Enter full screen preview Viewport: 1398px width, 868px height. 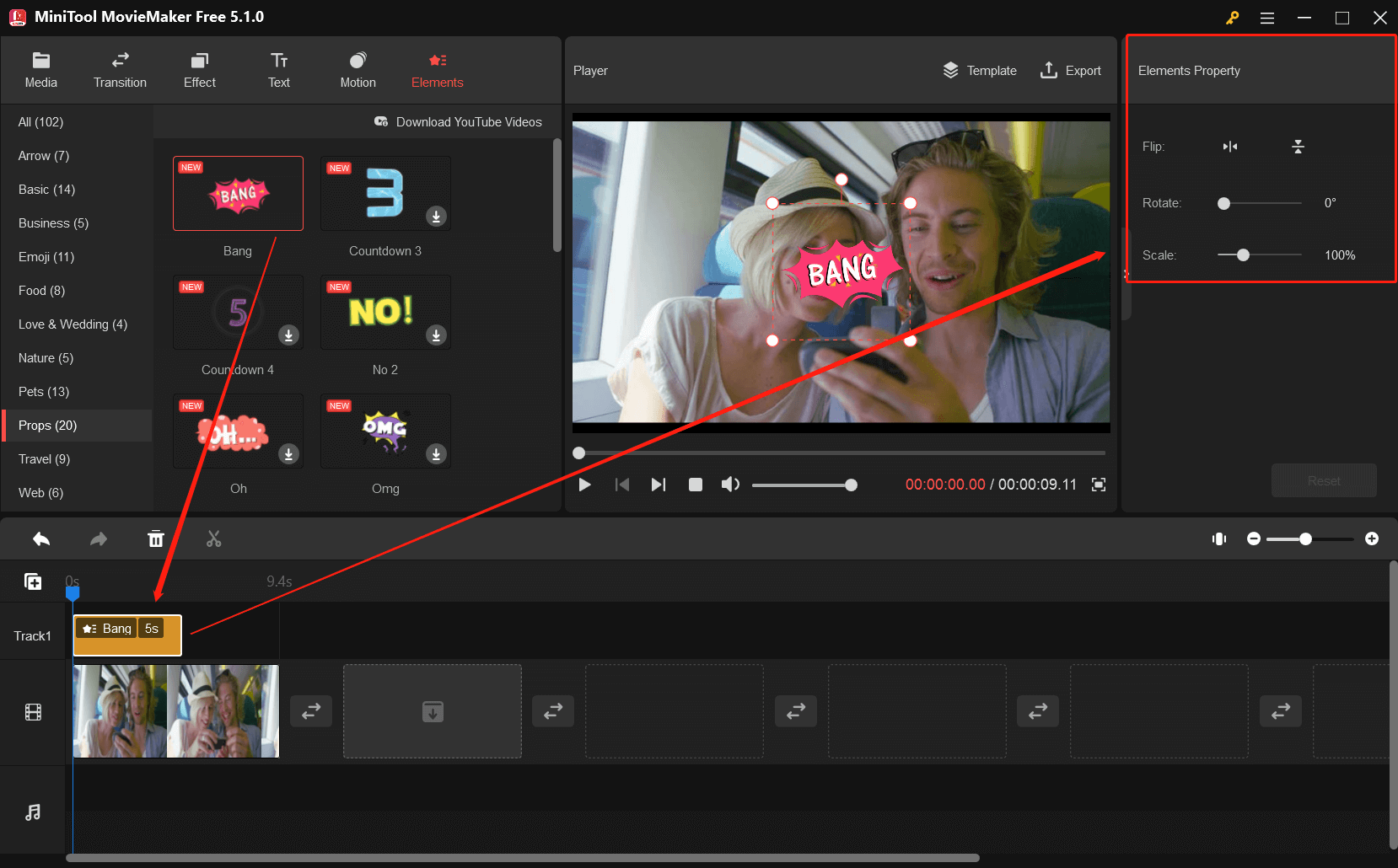coord(1099,485)
